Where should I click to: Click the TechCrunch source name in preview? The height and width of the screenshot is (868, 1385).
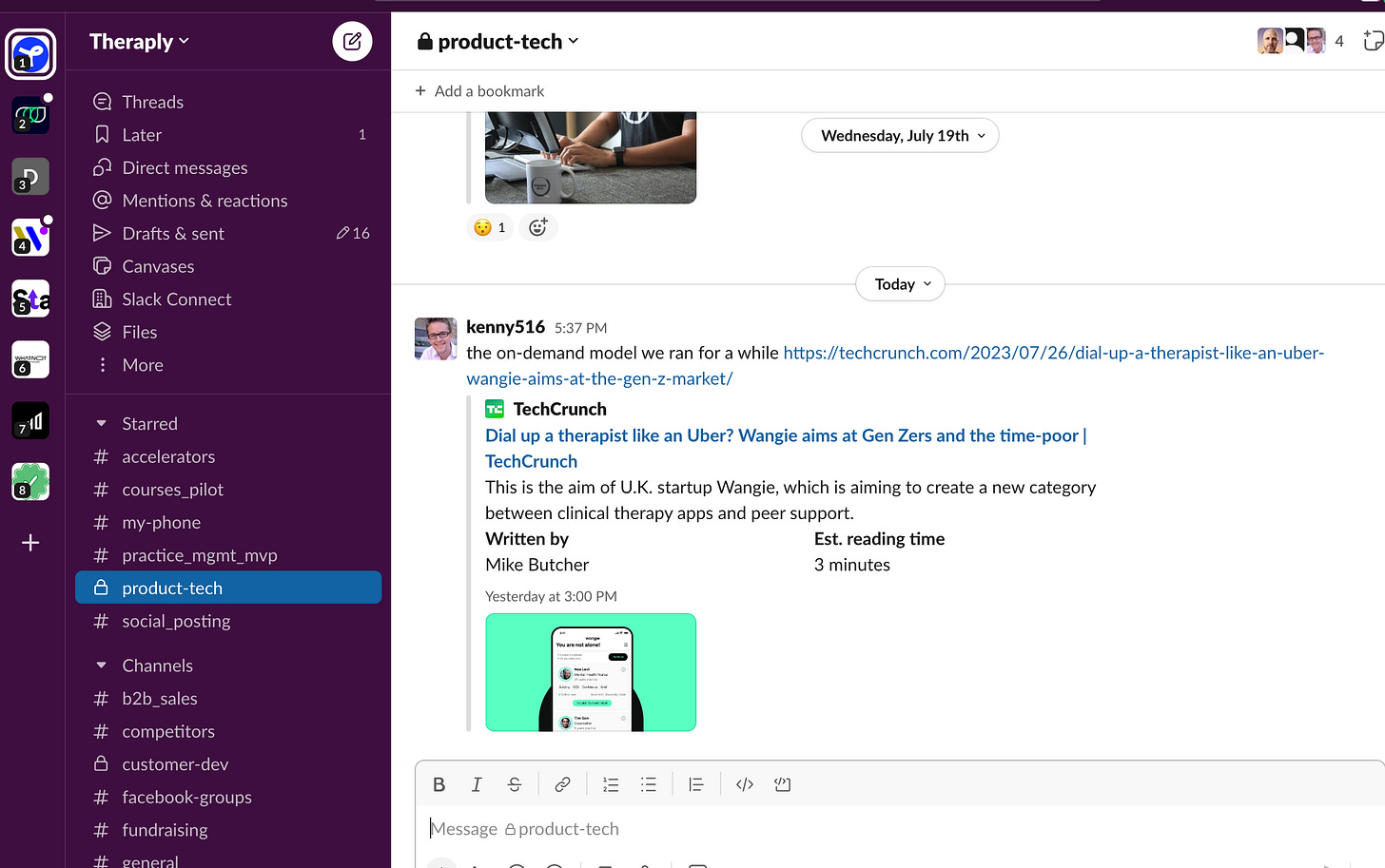pyautogui.click(x=559, y=409)
